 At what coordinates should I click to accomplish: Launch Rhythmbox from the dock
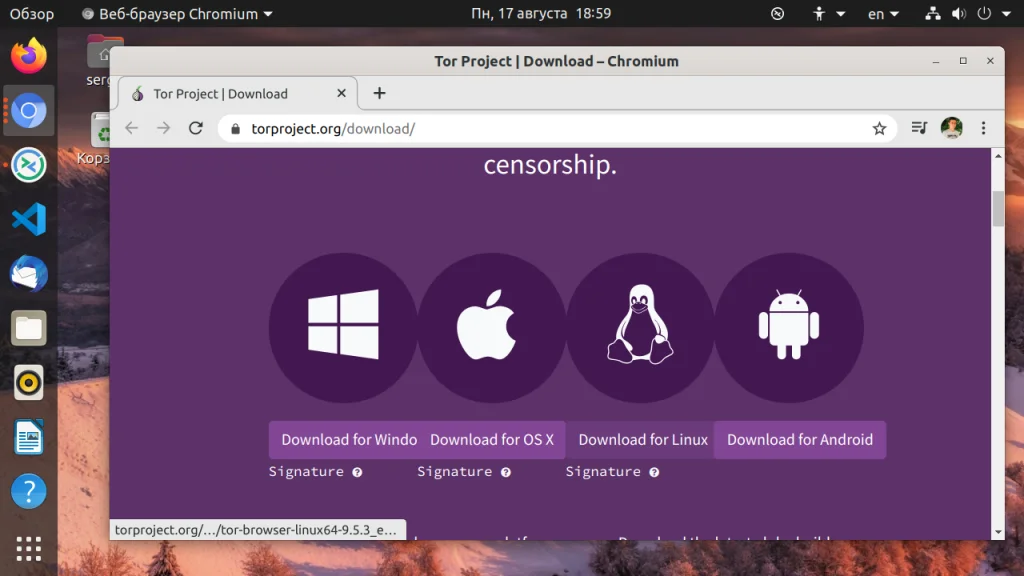coord(29,382)
